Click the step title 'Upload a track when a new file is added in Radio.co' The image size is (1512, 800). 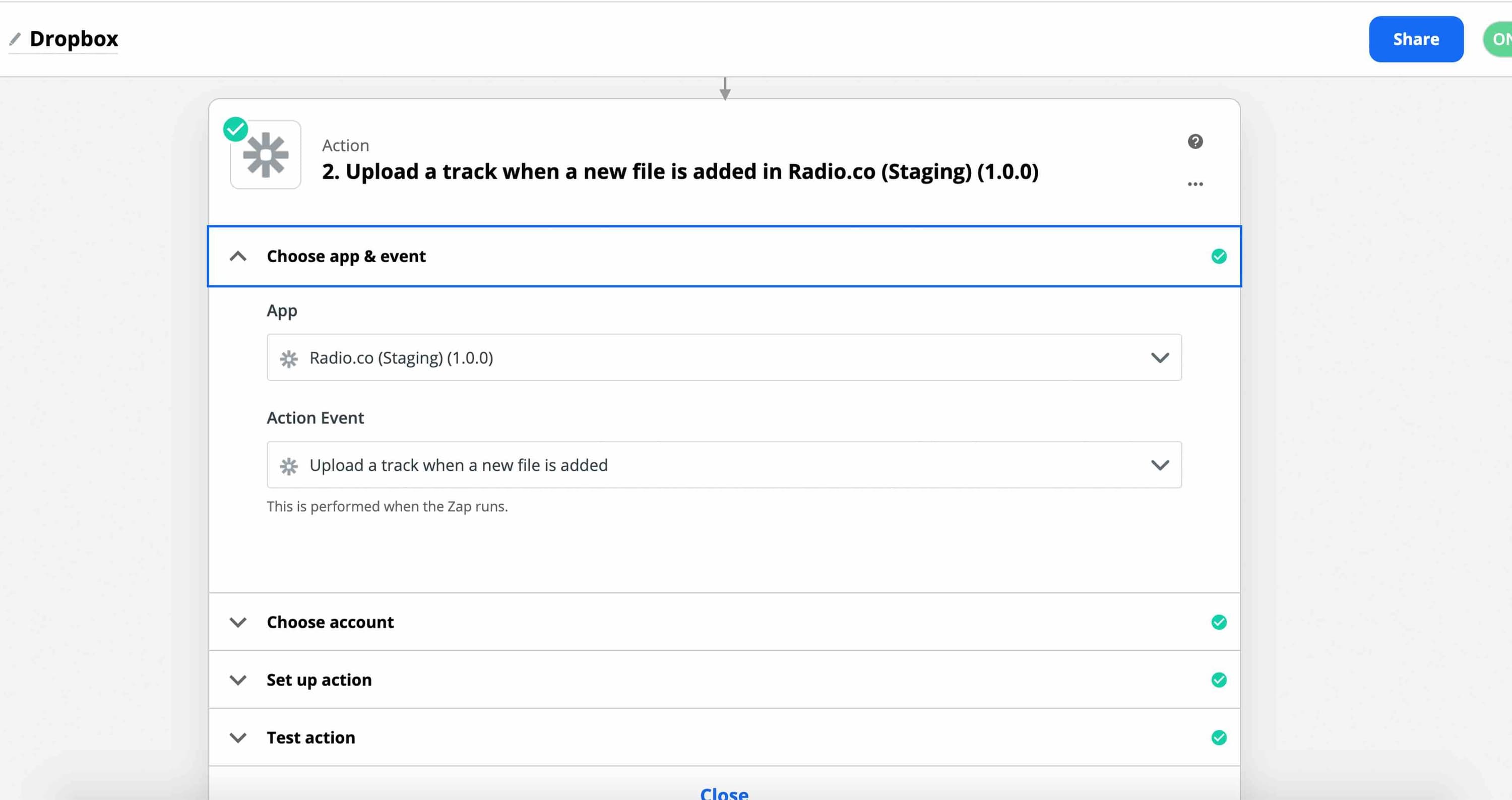pyautogui.click(x=680, y=171)
